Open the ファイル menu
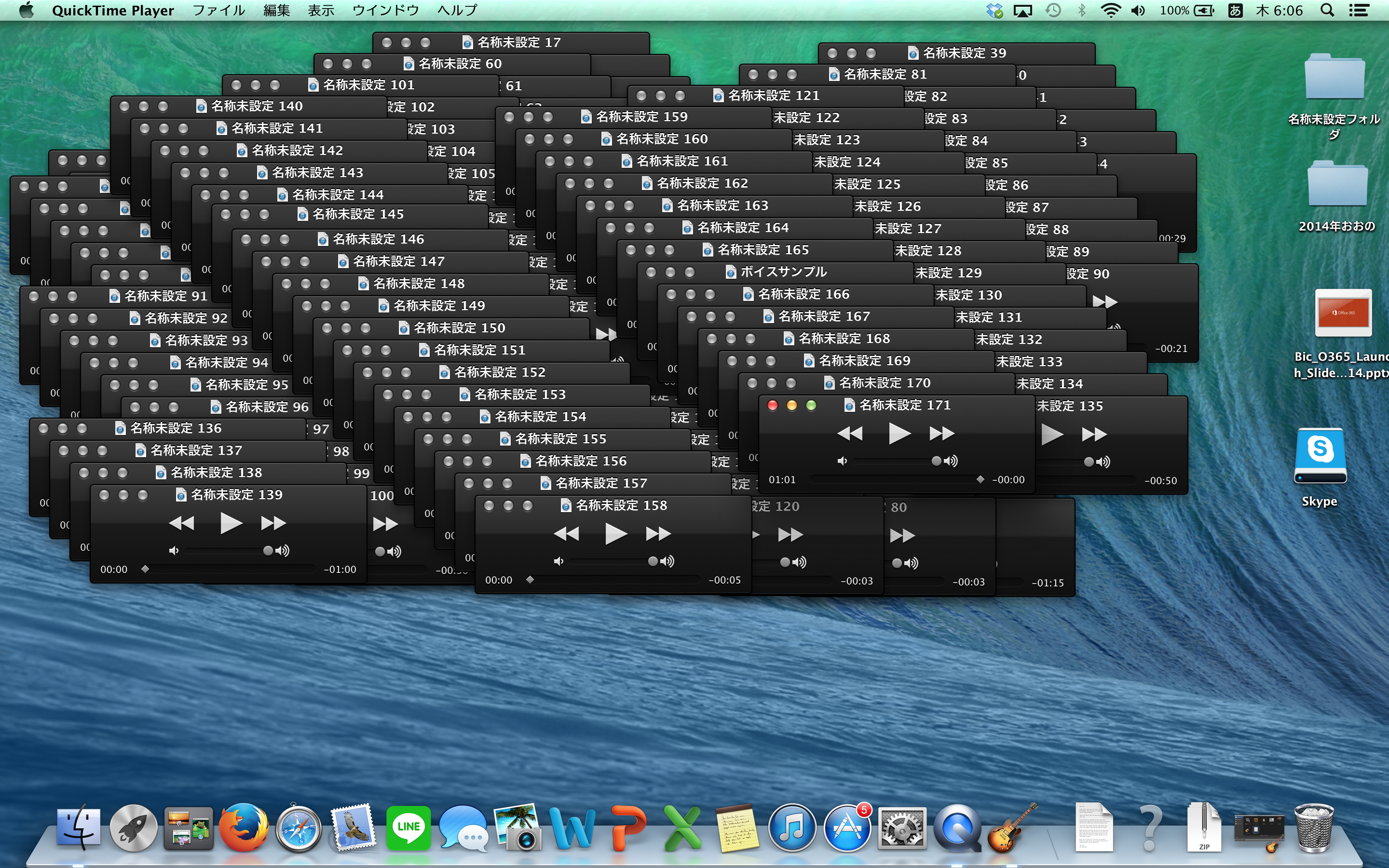 click(x=218, y=10)
